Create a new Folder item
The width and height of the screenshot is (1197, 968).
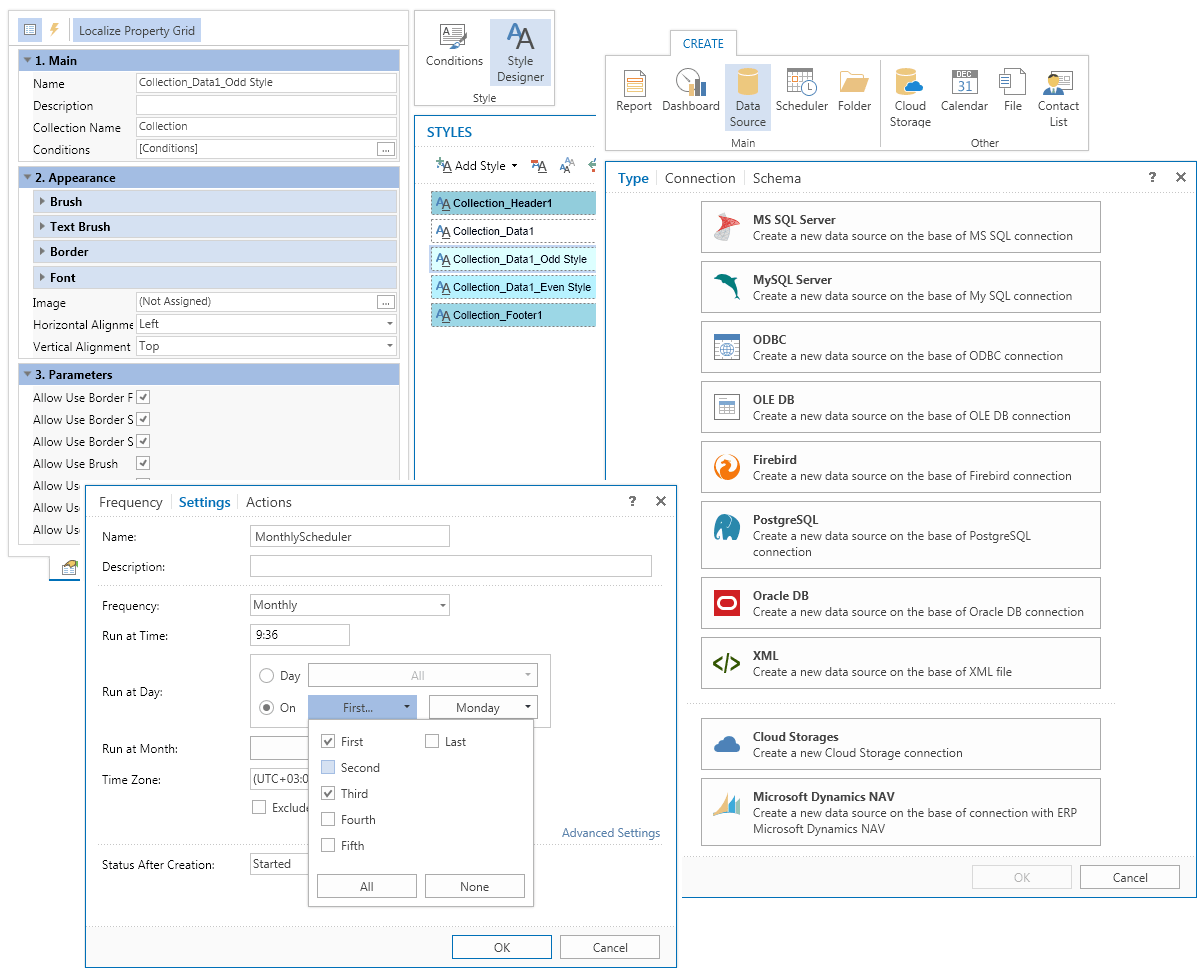pos(854,91)
